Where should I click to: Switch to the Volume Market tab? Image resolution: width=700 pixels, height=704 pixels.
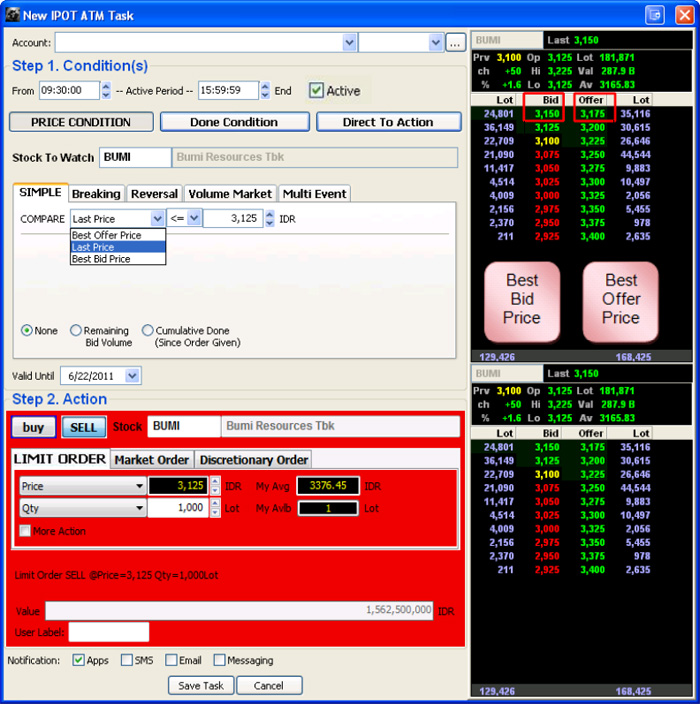[x=230, y=194]
